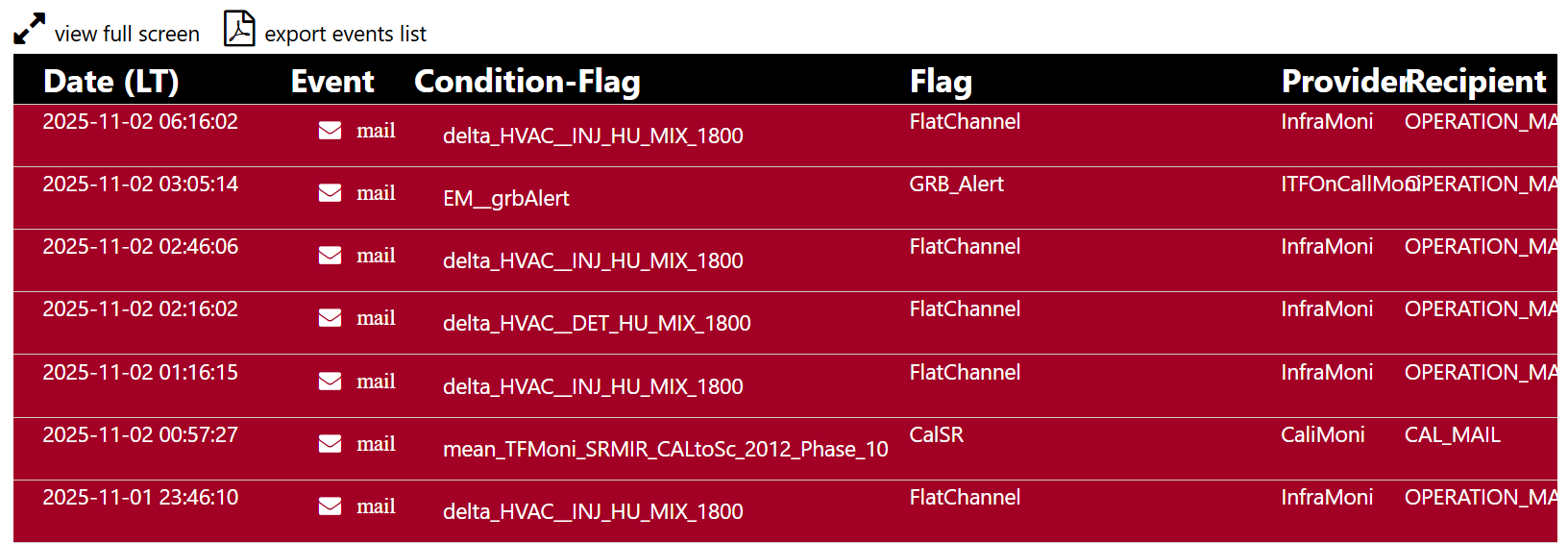Screen dimensions: 1568x543
Task: Select the delta_HVAC__DET_HU_MIX_1800 condition entry
Action: 597,324
